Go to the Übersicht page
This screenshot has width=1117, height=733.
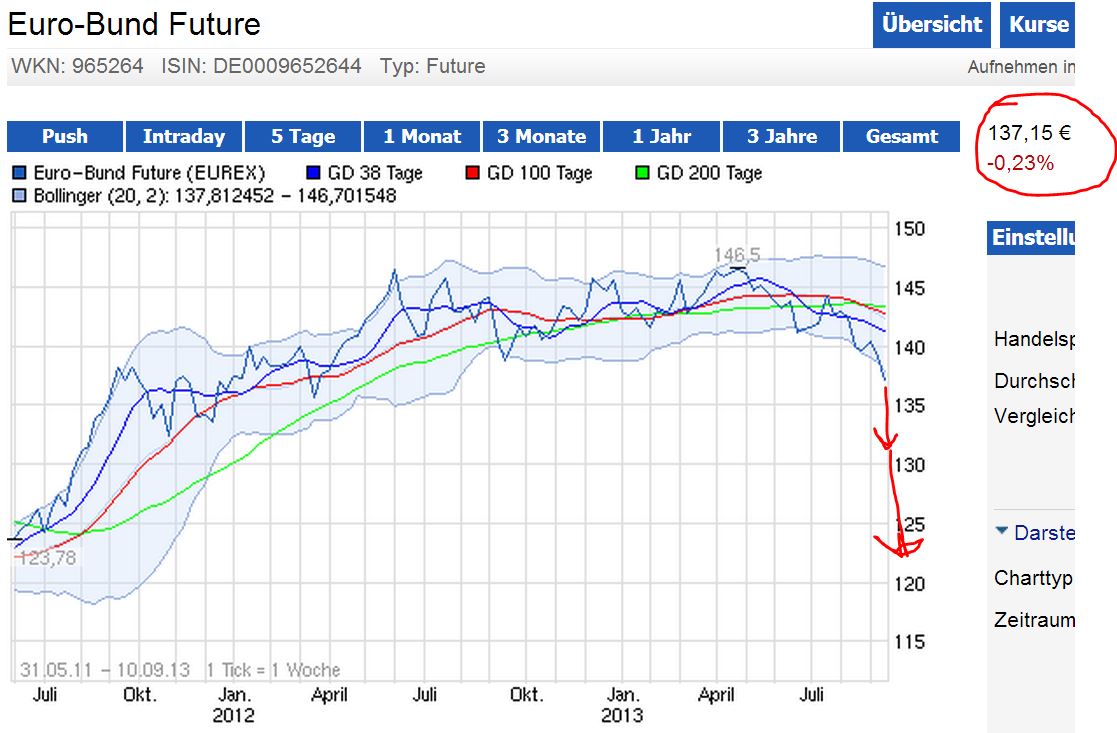931,25
